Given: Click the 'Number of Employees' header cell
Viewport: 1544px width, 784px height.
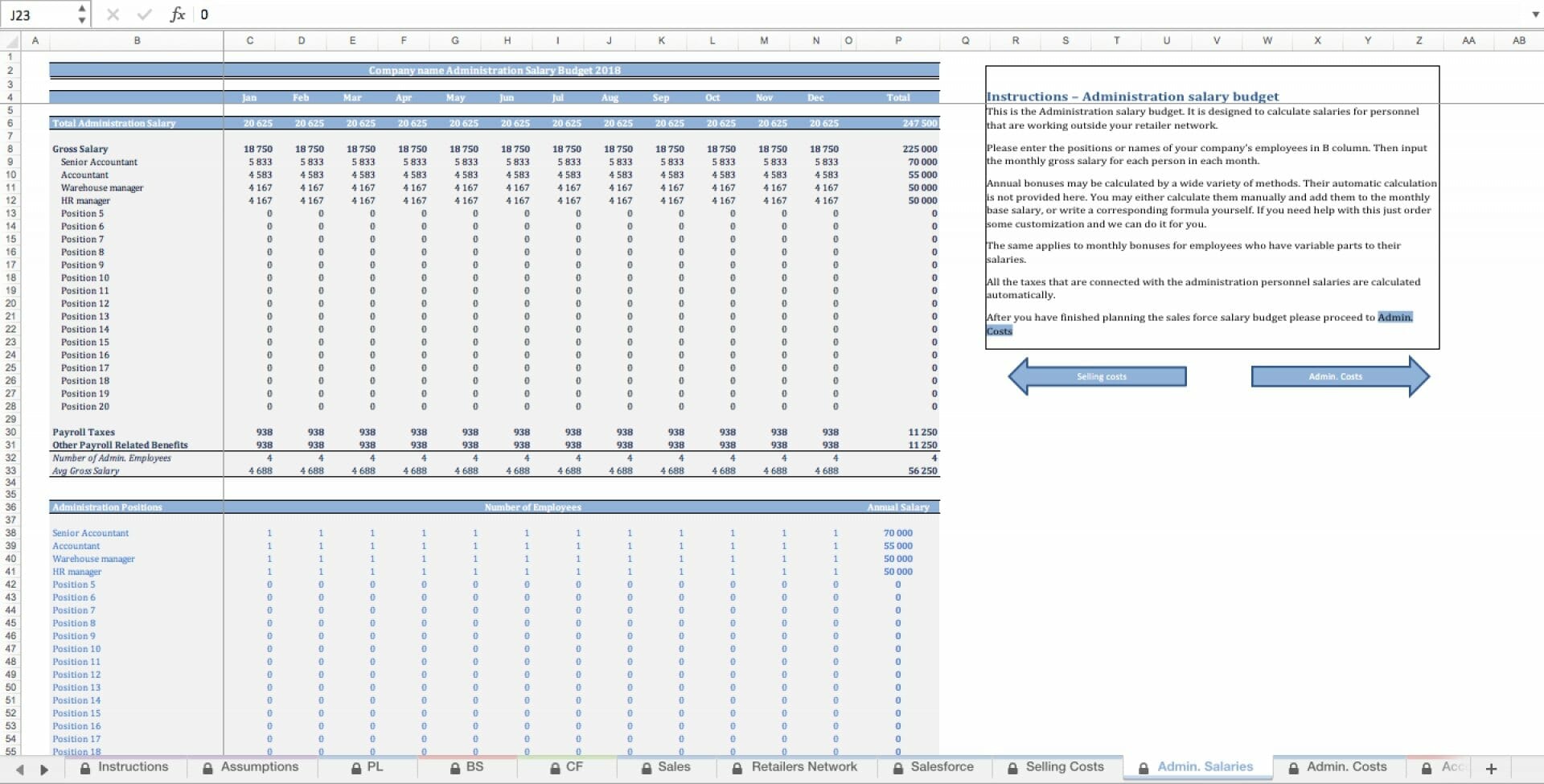Looking at the screenshot, I should [532, 507].
